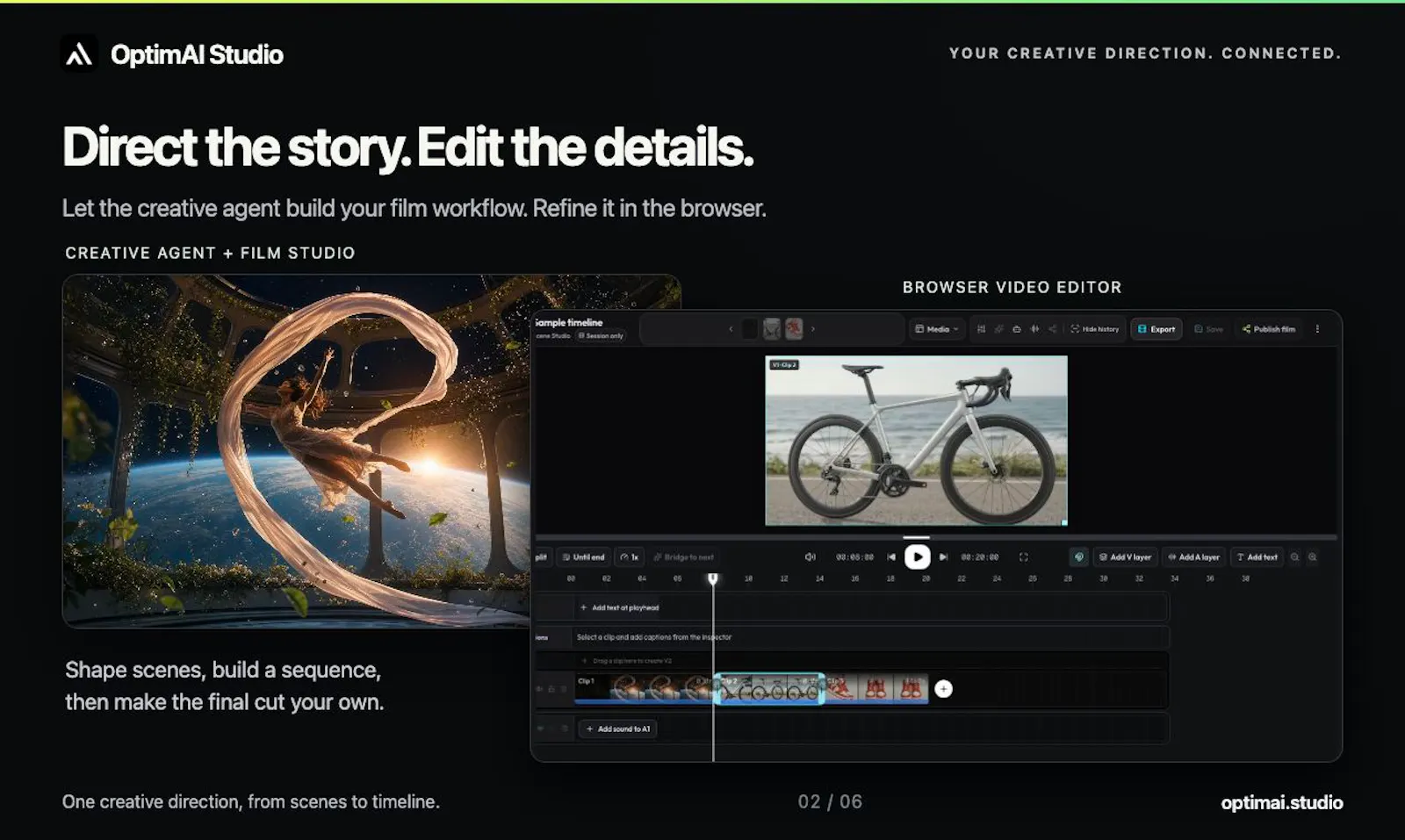Click the preview progress bar above controls
The height and width of the screenshot is (840, 1405).
pos(936,536)
